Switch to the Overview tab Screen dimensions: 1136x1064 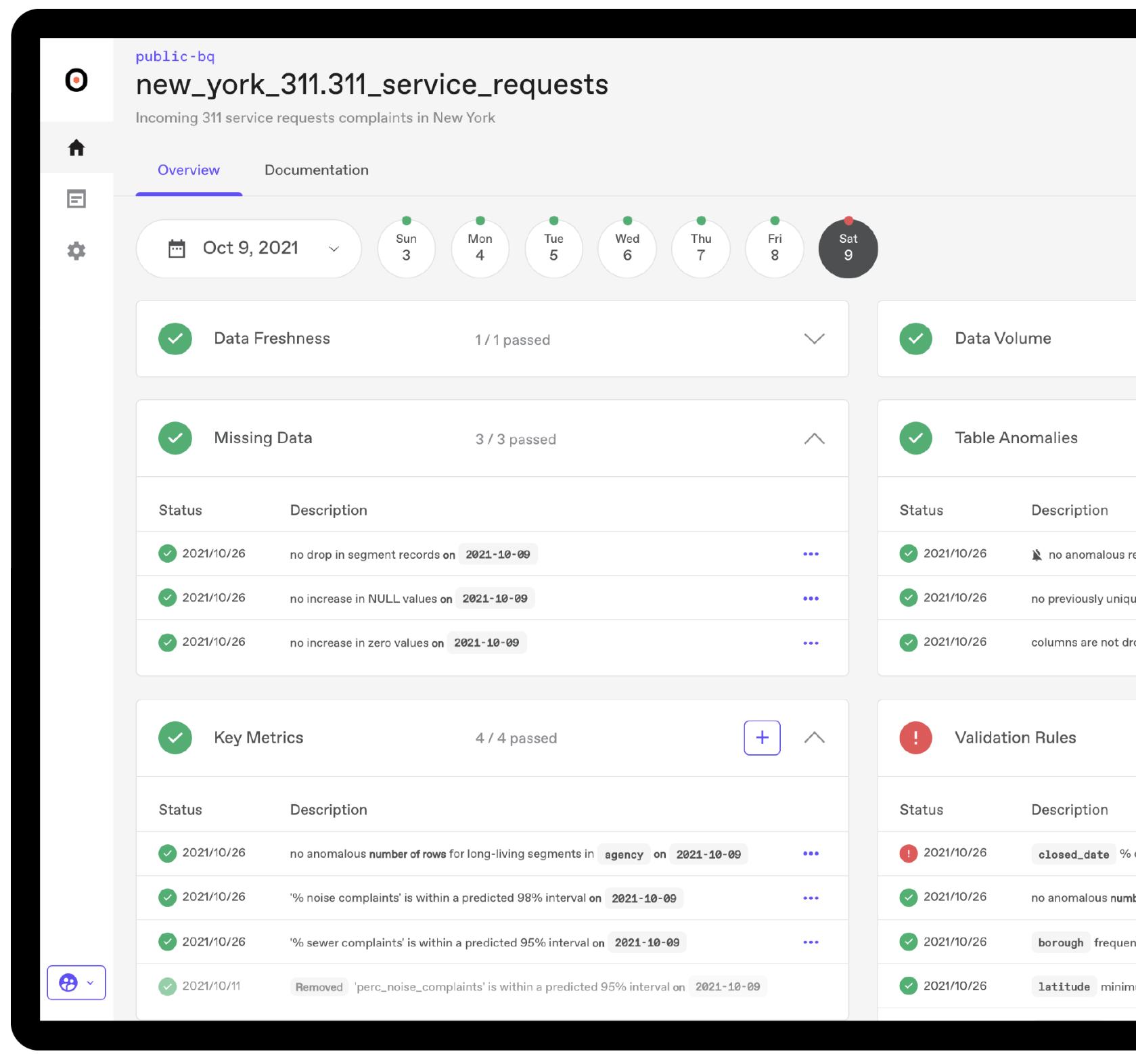pos(189,170)
